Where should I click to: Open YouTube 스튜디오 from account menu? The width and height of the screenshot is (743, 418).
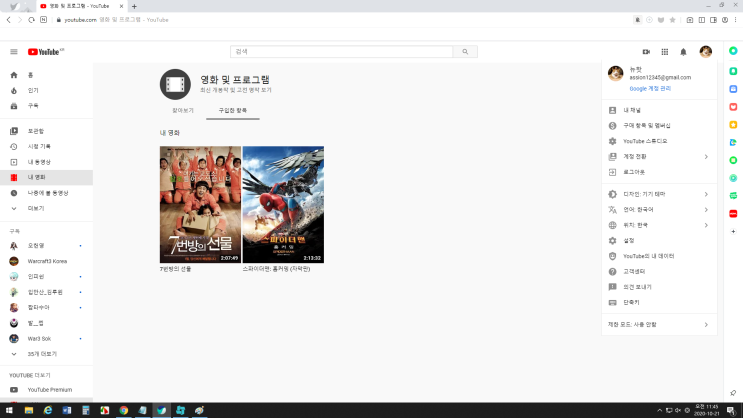point(659,141)
